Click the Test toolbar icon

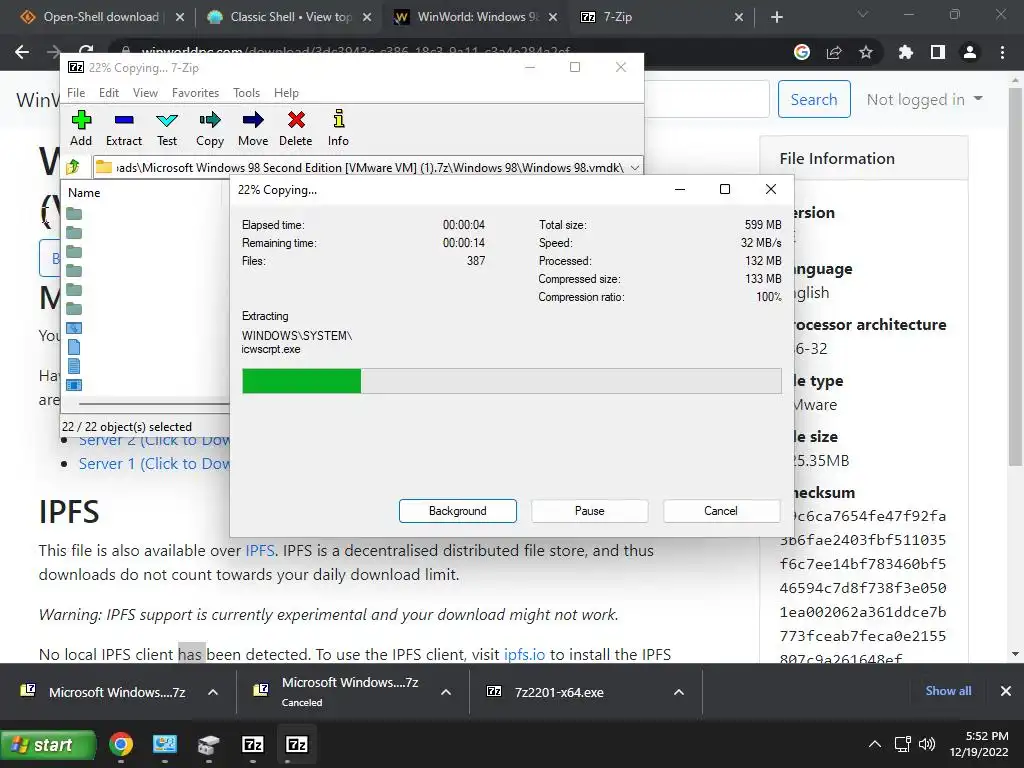[167, 128]
